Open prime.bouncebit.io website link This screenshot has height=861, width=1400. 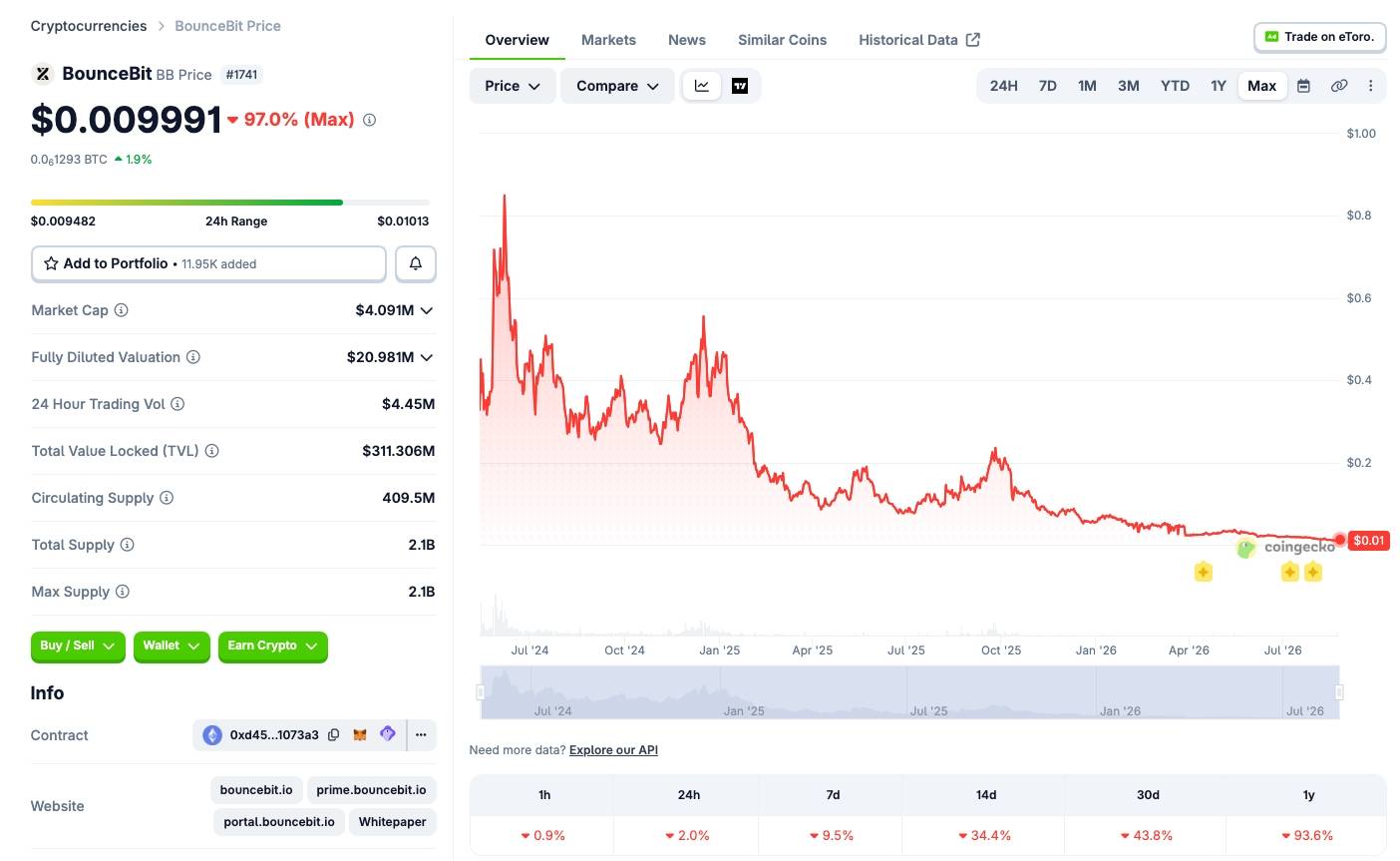coord(371,790)
